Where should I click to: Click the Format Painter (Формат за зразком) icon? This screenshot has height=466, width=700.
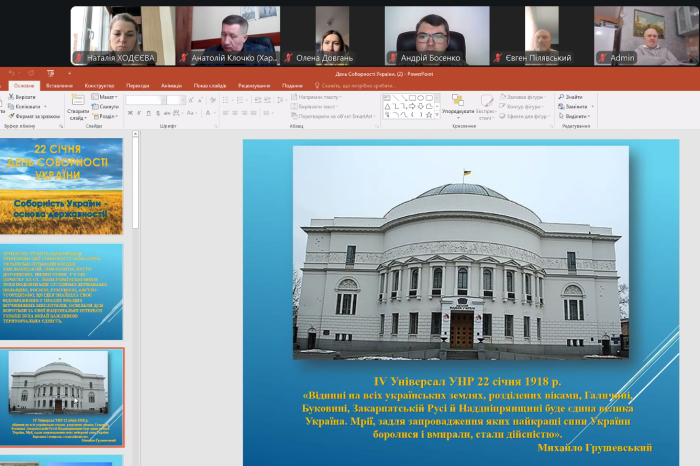click(x=11, y=116)
